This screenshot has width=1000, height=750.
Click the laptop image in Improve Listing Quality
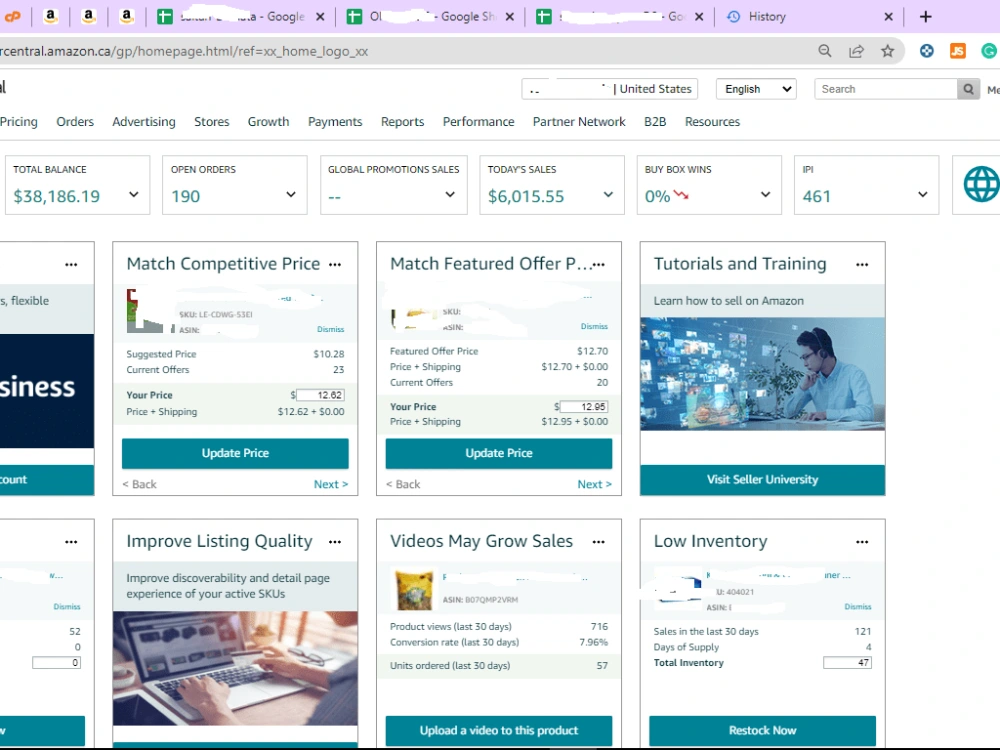point(235,668)
